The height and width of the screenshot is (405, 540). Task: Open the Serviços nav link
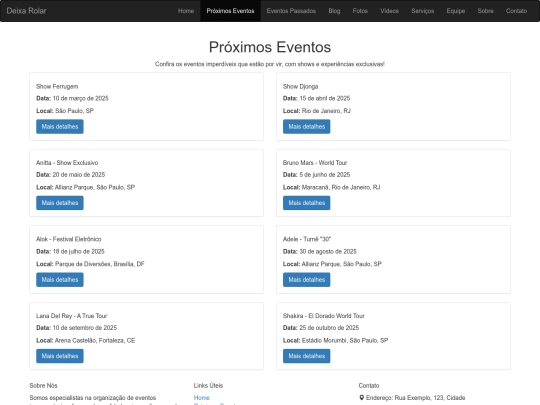tap(423, 11)
